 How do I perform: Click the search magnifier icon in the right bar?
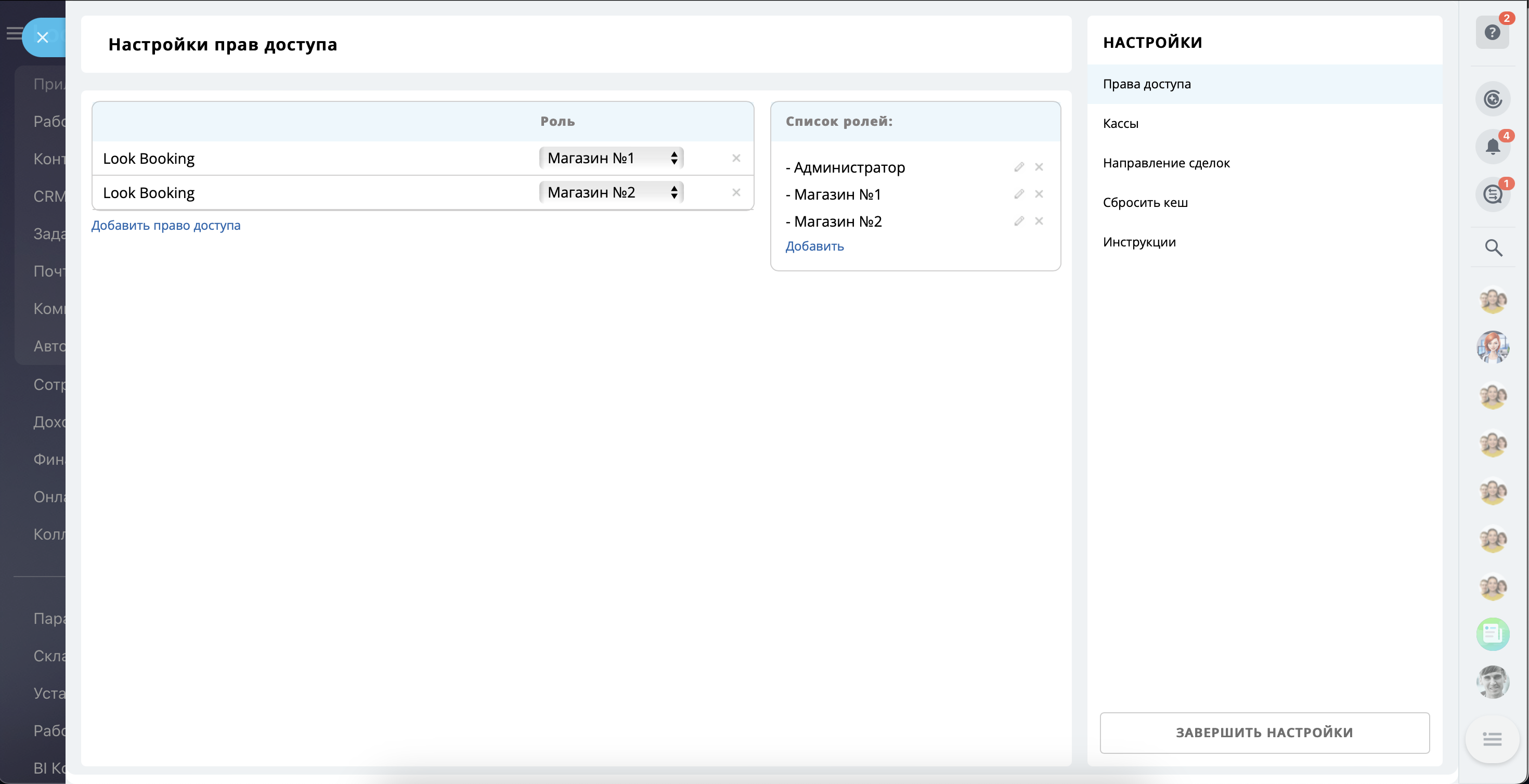tap(1494, 247)
